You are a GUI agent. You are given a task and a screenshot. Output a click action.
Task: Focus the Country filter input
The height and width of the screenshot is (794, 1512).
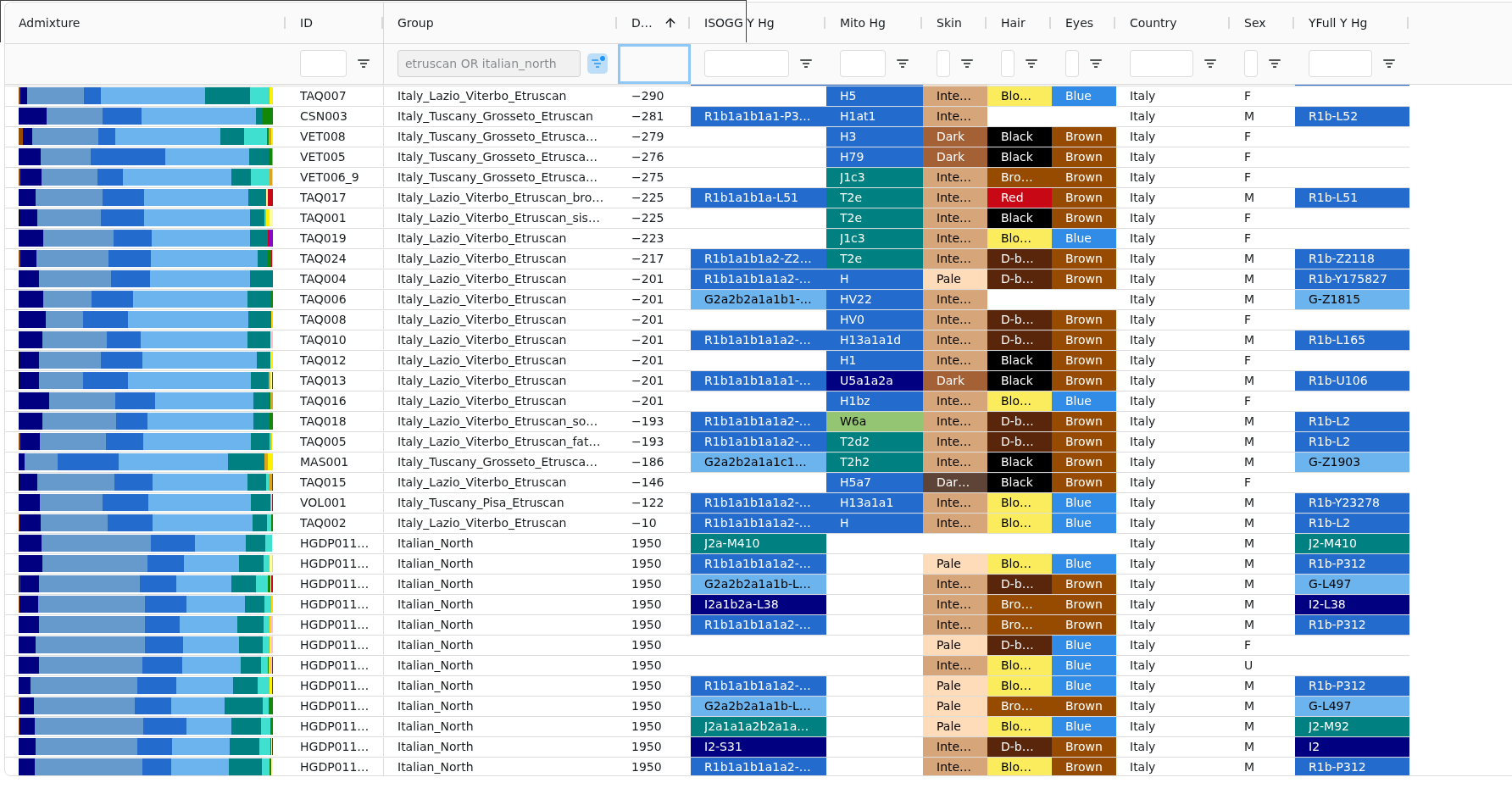point(1161,64)
